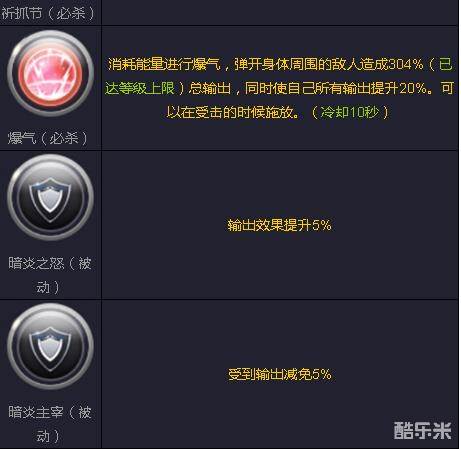Click the 以在受击的时候施放 sentence

[x=233, y=113]
